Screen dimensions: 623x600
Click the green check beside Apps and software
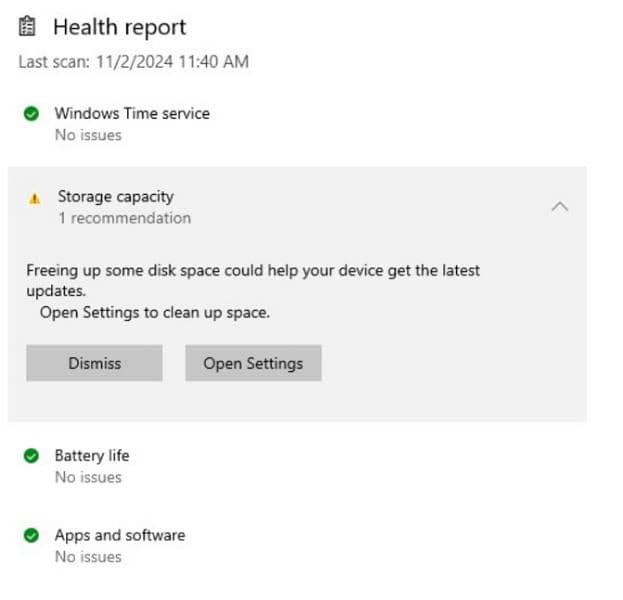(31, 536)
